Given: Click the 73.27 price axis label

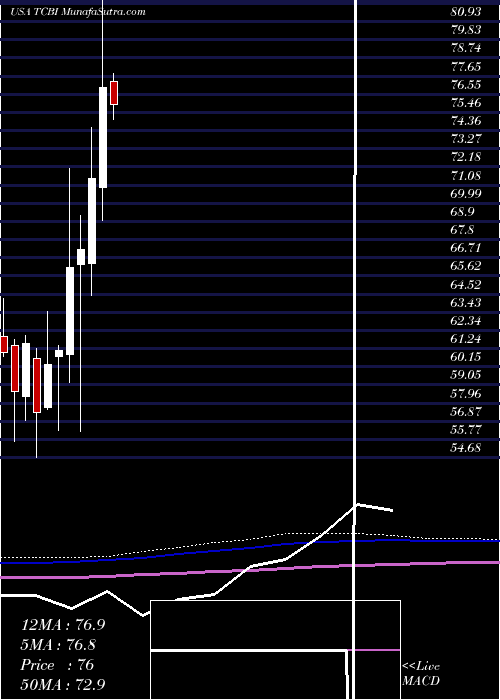Looking at the screenshot, I should coord(466,139).
